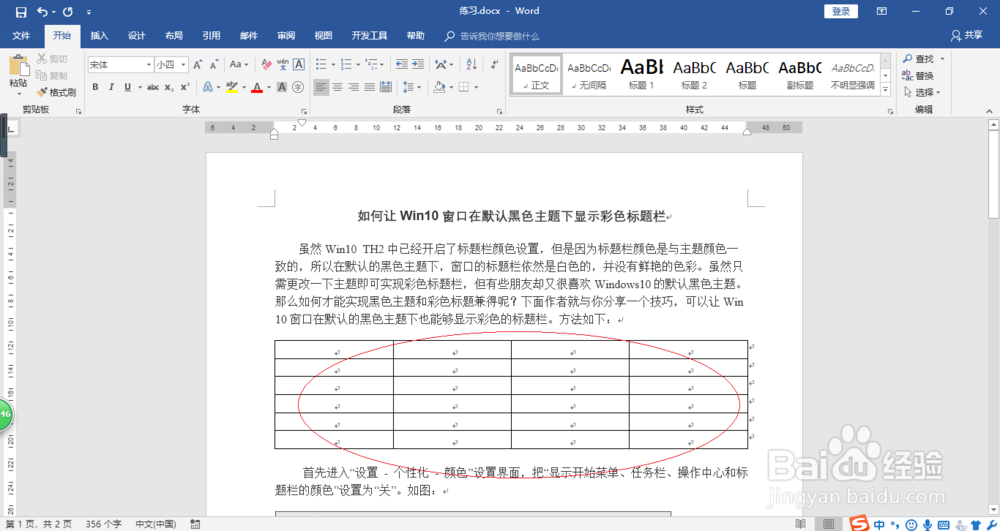Open the change case (Aa) dropdown
The width and height of the screenshot is (1000, 531).
(x=239, y=64)
